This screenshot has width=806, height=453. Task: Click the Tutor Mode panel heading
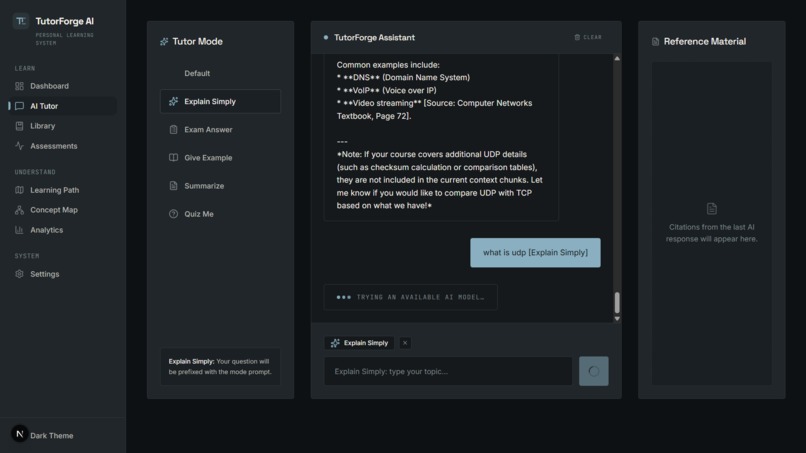(197, 42)
